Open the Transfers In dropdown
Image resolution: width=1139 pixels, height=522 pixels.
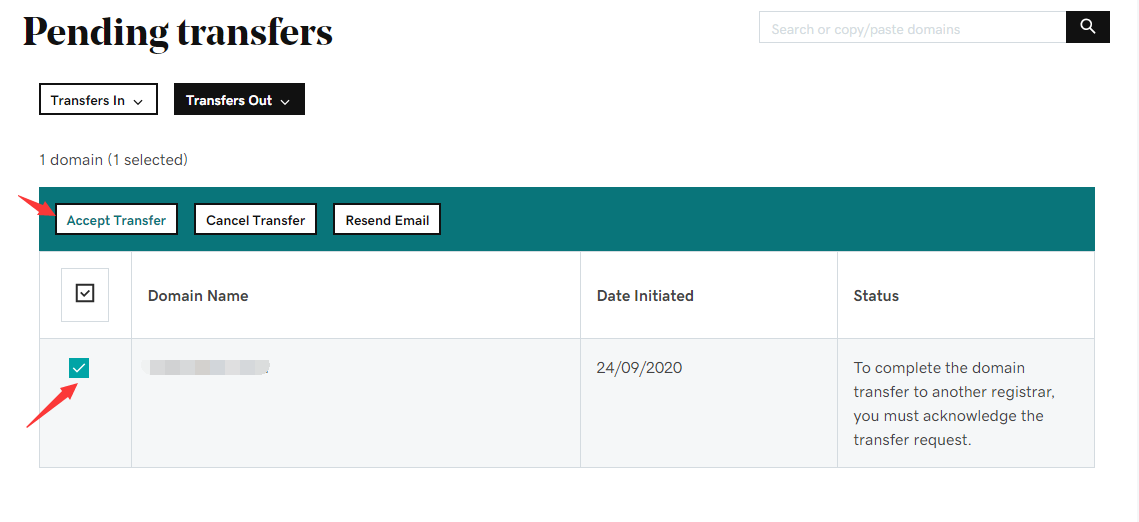[x=98, y=100]
